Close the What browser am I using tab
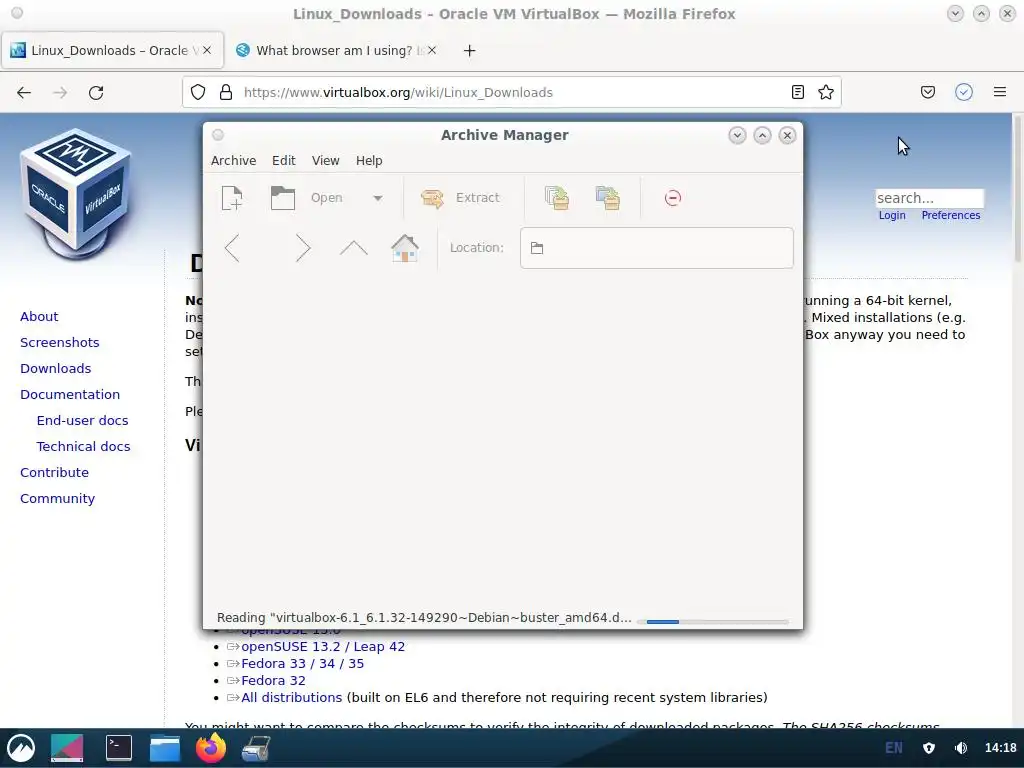The image size is (1024, 768). 432,50
